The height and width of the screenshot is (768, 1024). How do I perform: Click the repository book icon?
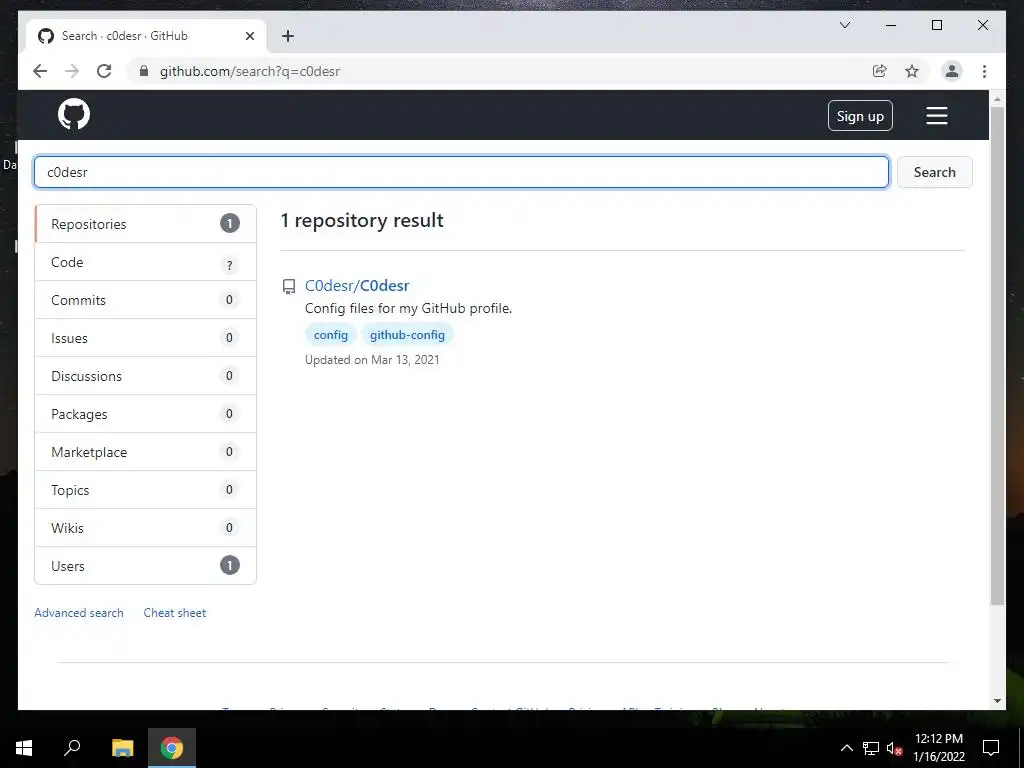point(289,286)
